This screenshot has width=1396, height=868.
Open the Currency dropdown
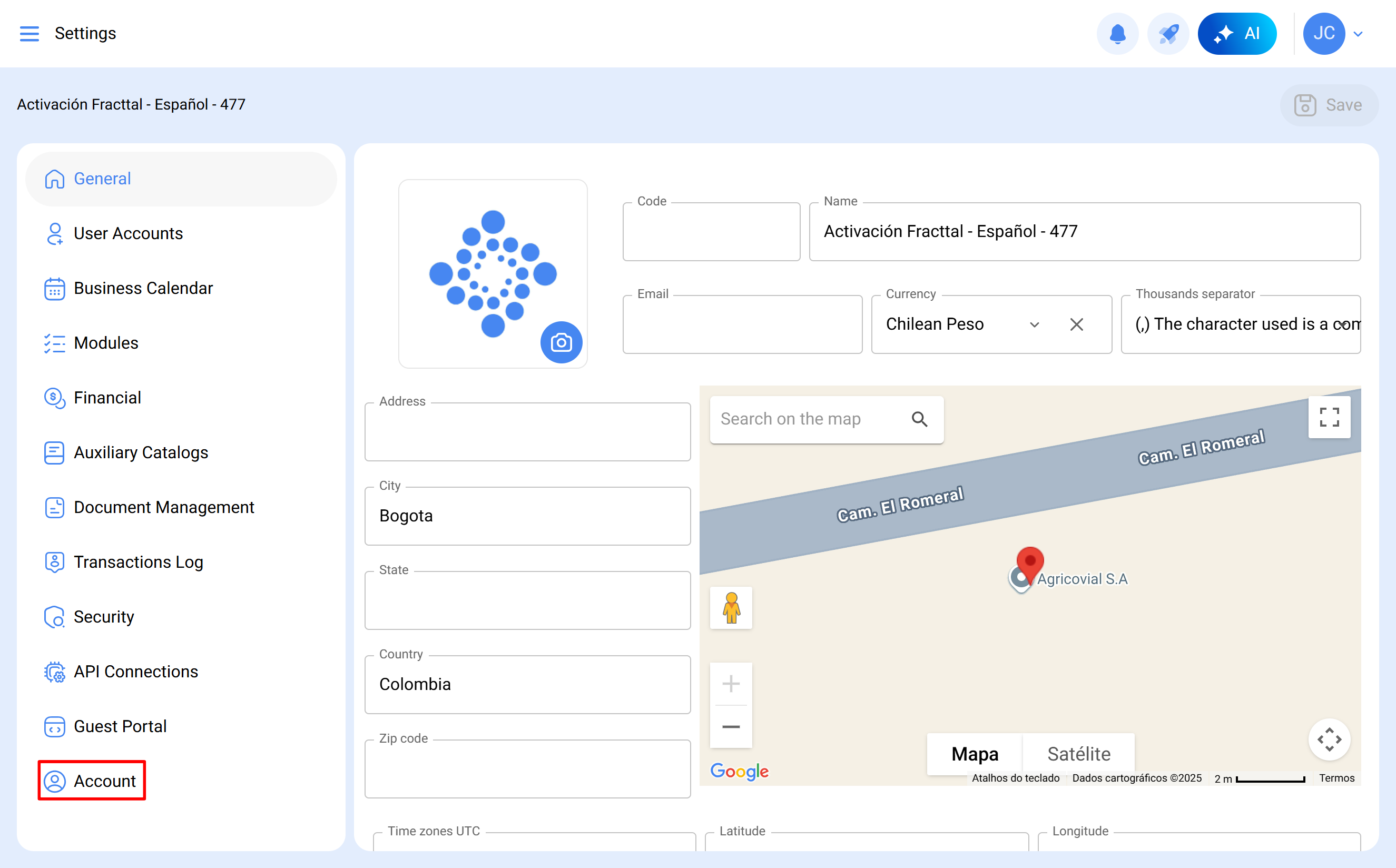pyautogui.click(x=1035, y=324)
